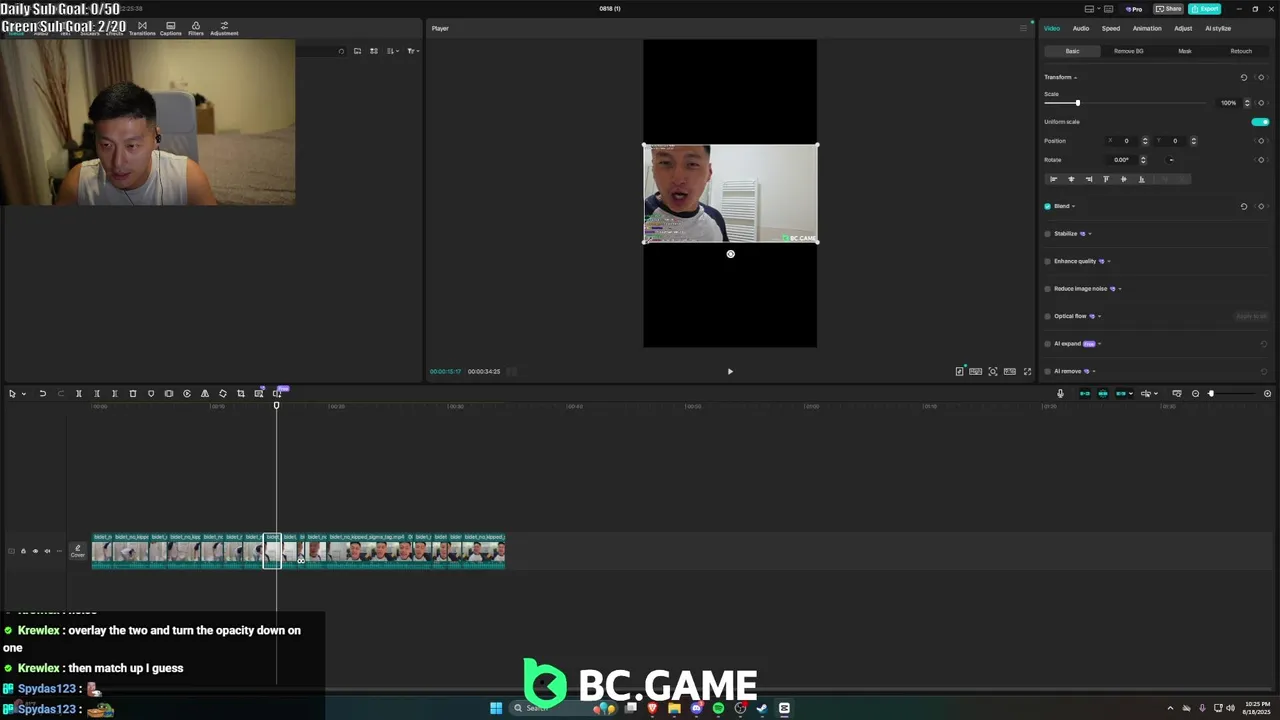Switch to the Animation tab
Screen dimensions: 1280x720
[1147, 28]
